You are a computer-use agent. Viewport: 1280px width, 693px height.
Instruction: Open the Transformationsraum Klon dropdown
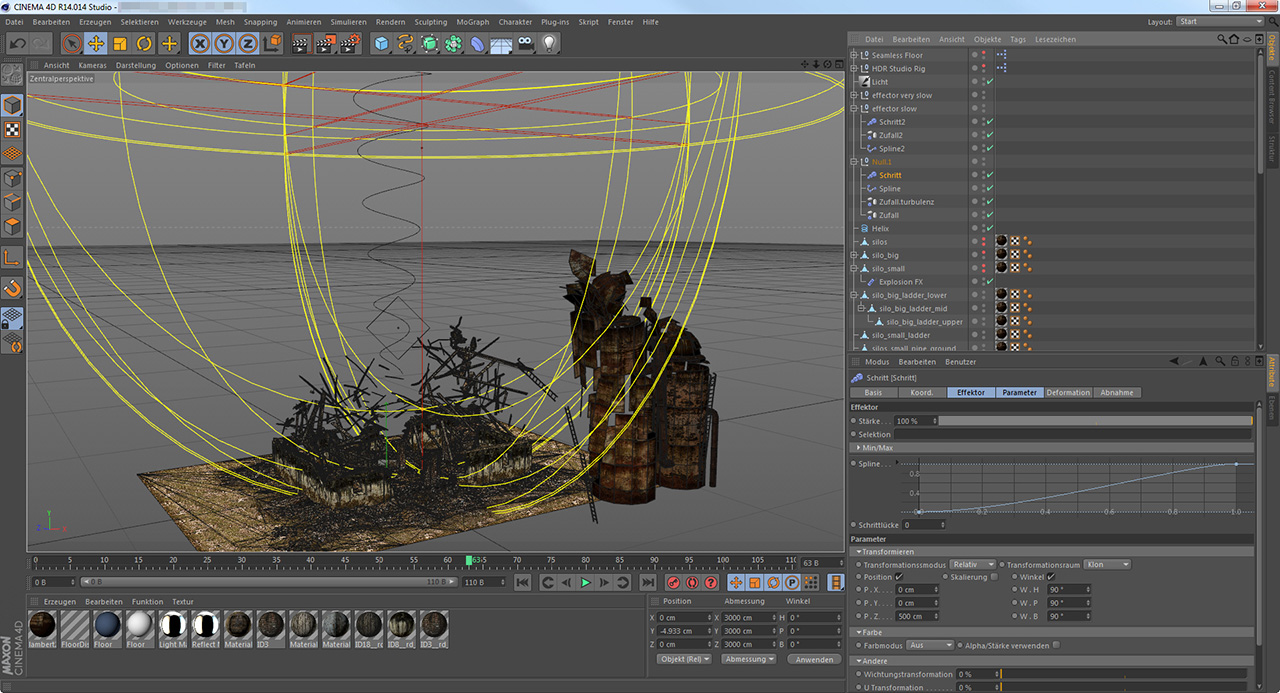click(x=1107, y=564)
